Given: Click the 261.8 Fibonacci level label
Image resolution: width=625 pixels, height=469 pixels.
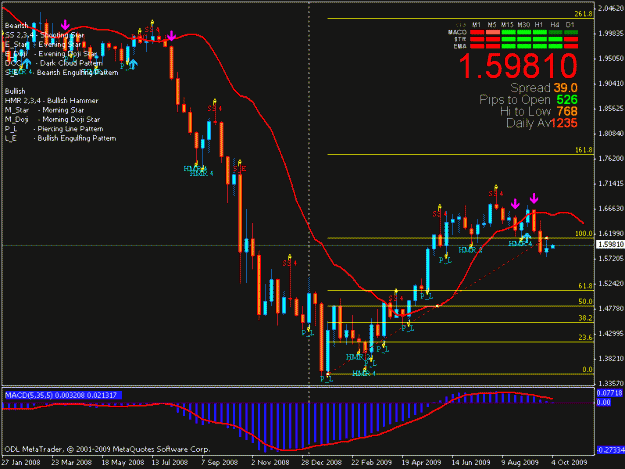Looking at the screenshot, I should [x=584, y=14].
